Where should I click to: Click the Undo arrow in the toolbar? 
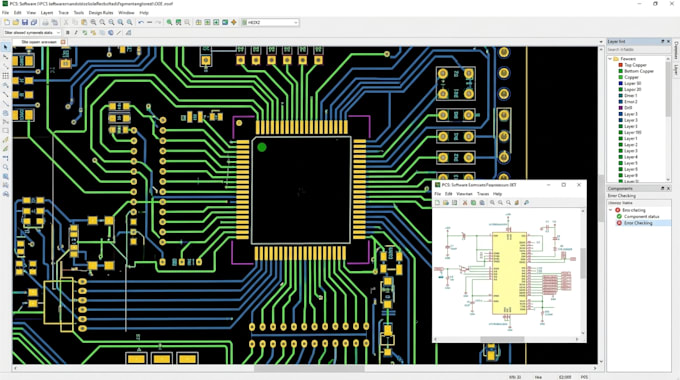141,22
